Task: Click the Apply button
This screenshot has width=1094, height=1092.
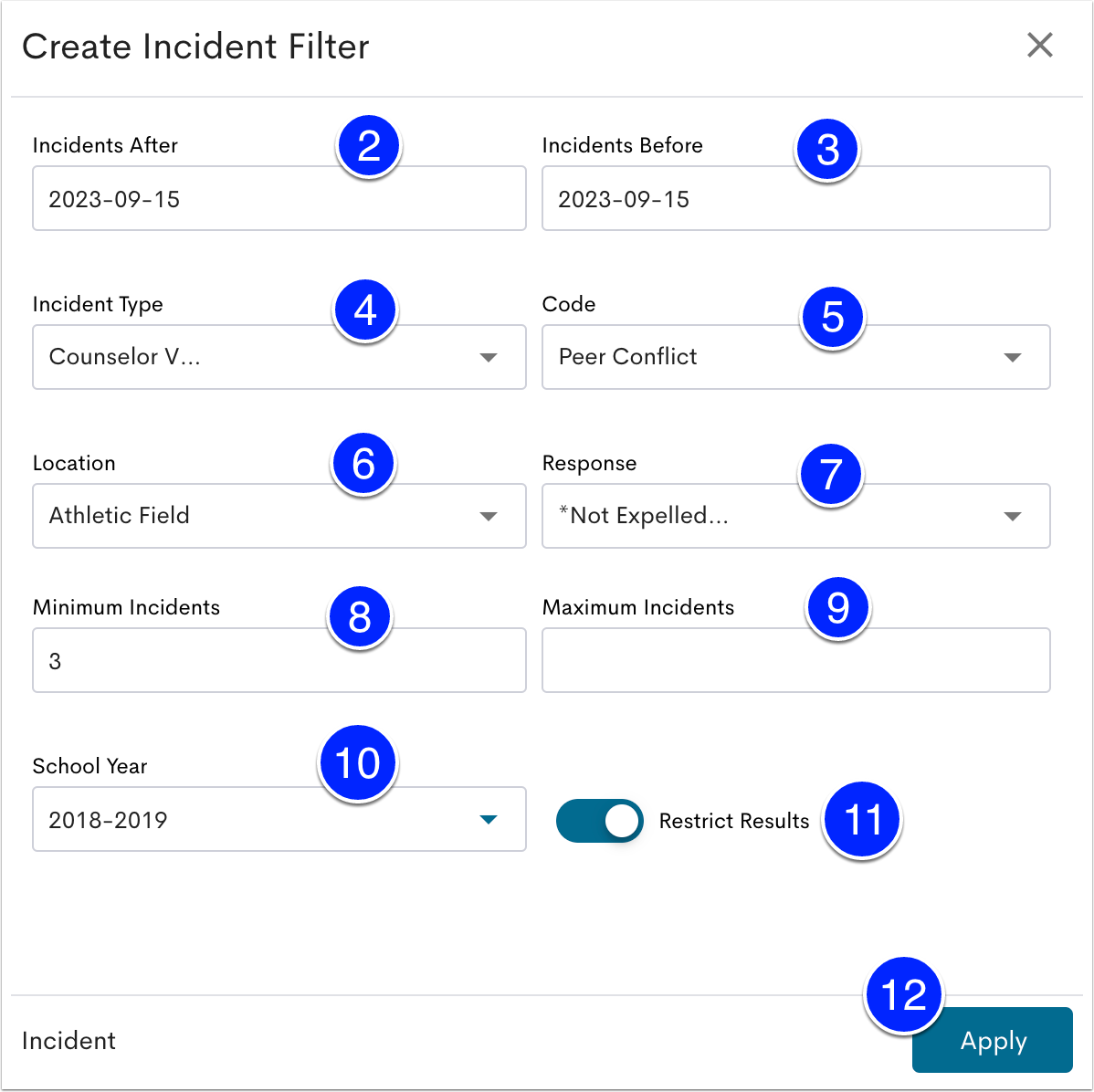Action: [992, 1040]
